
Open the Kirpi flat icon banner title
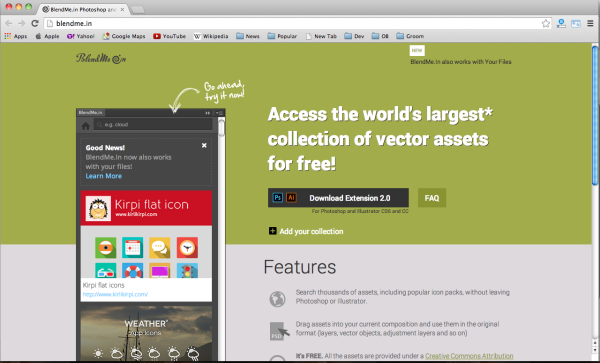click(x=152, y=204)
